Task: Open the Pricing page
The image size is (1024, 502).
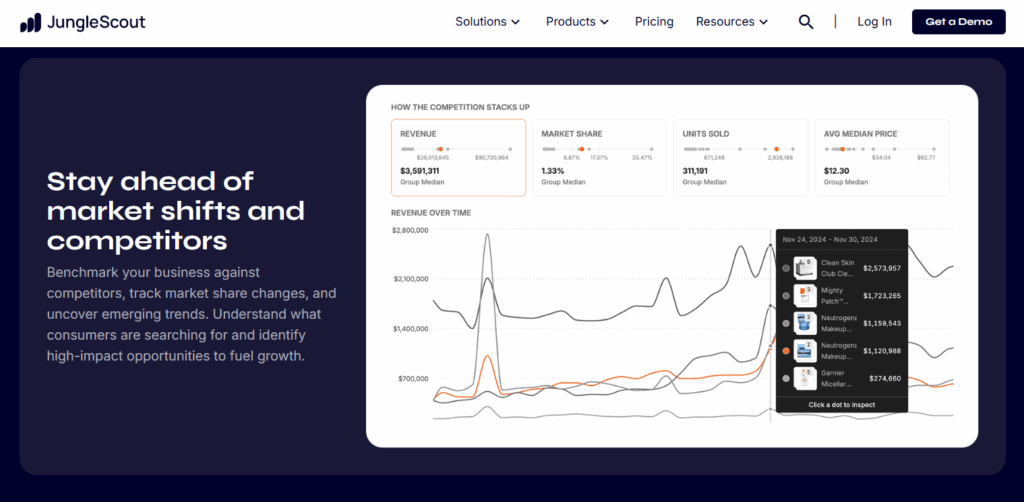Action: [654, 22]
